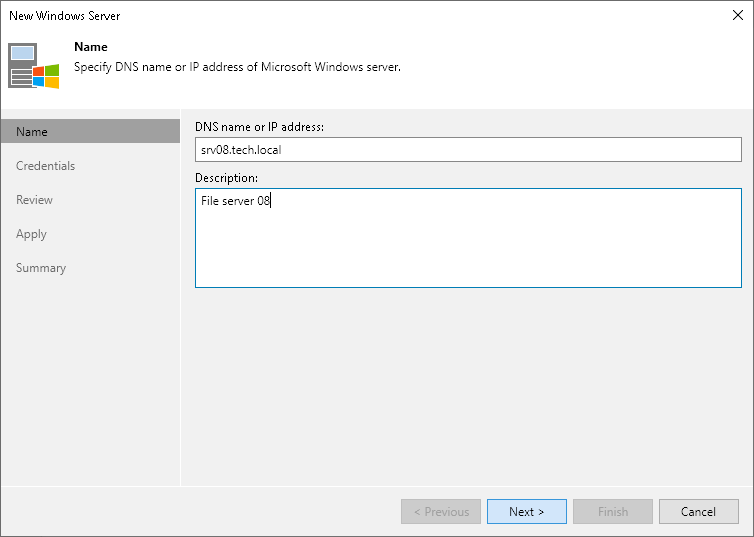Click the bold 'Name' heading
754x537 pixels.
[91, 47]
